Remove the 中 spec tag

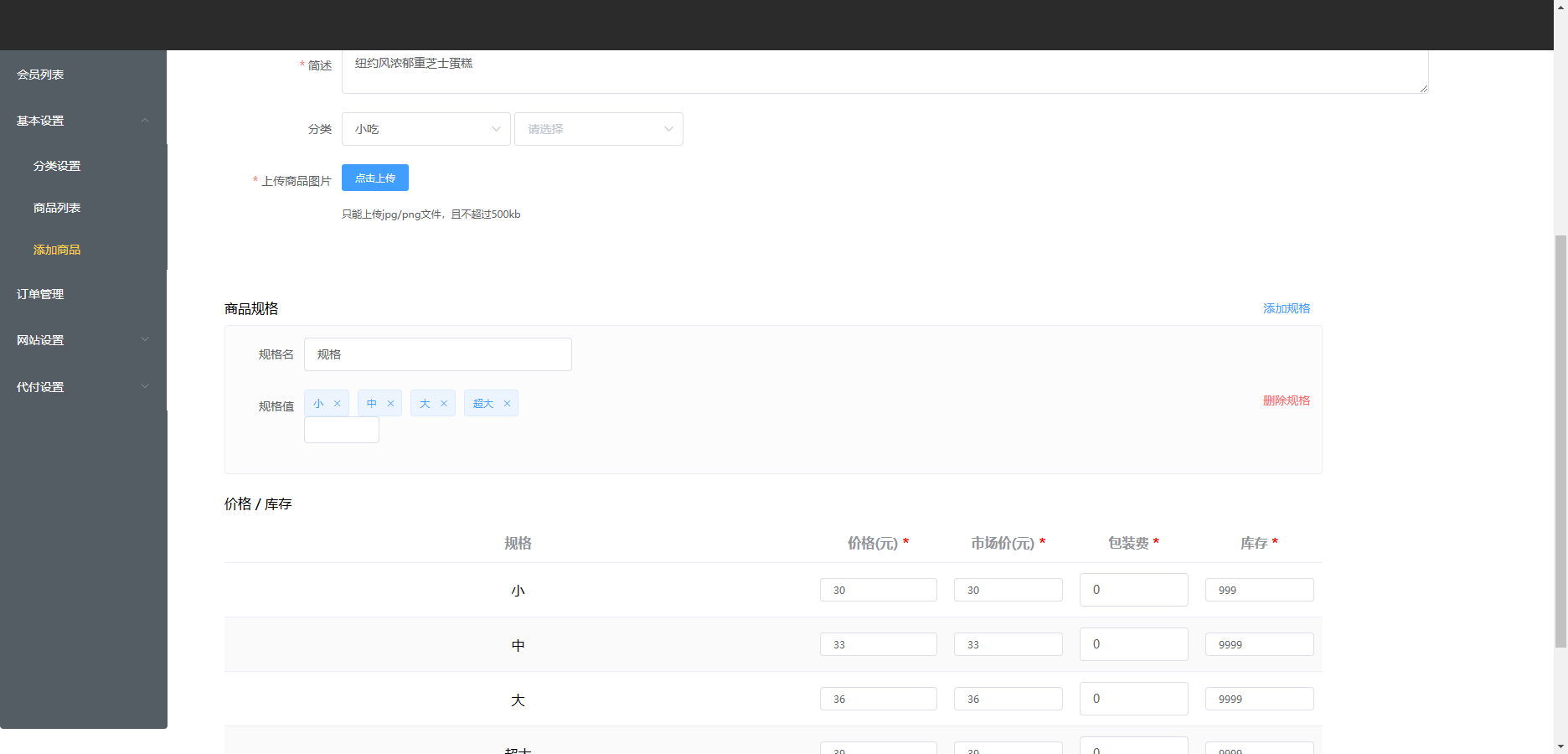coord(390,404)
